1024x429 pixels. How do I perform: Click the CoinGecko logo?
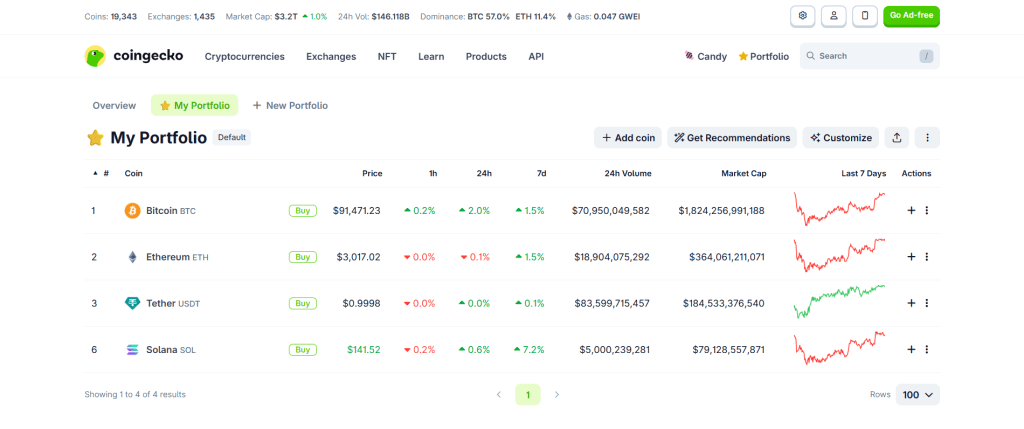point(134,56)
